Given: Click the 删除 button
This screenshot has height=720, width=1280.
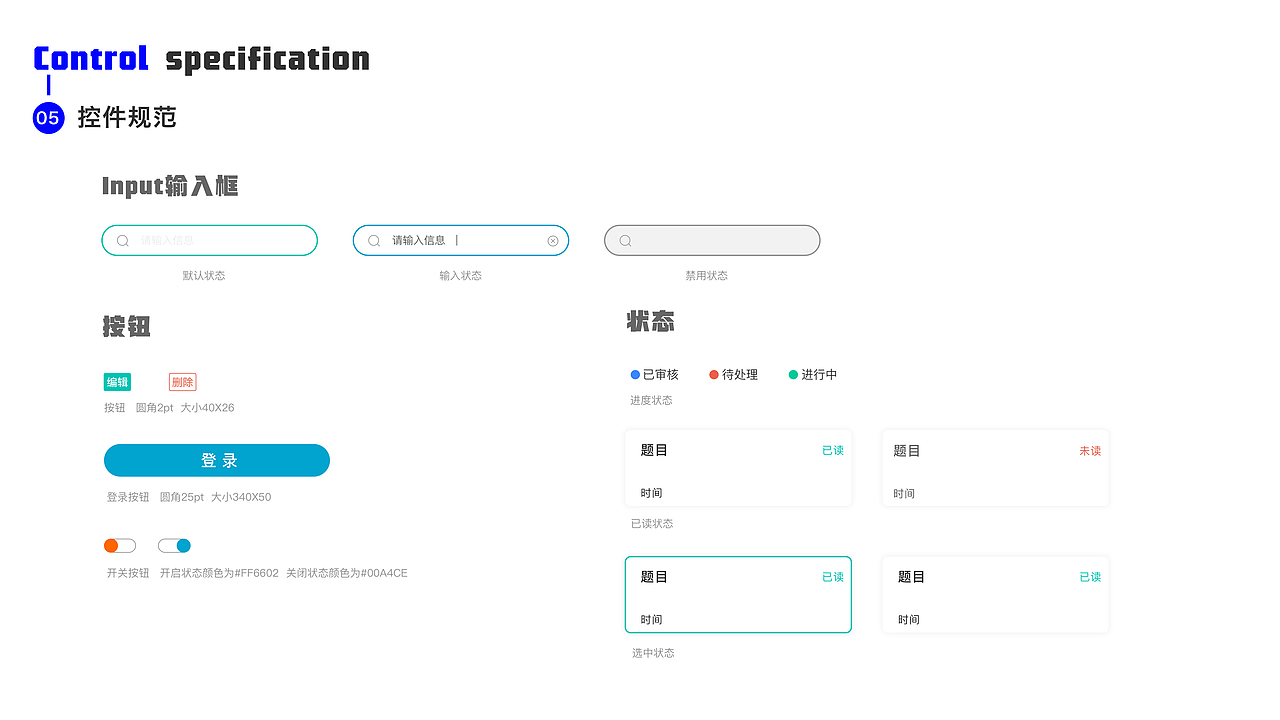Looking at the screenshot, I should click(x=183, y=382).
